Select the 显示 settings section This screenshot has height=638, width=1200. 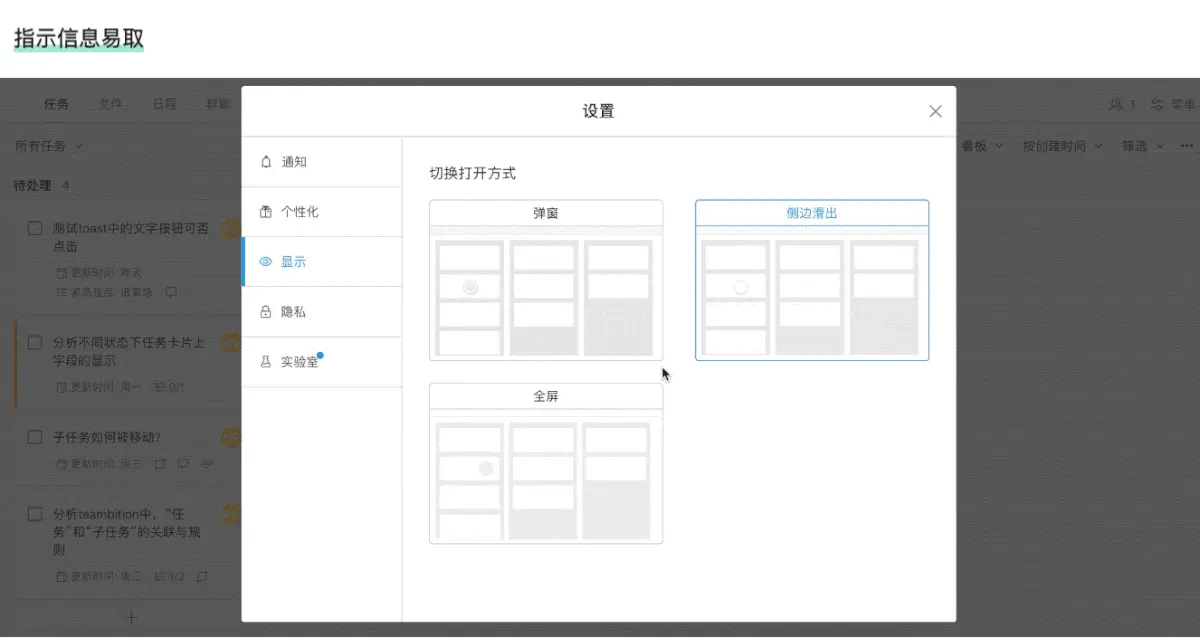pyautogui.click(x=321, y=262)
